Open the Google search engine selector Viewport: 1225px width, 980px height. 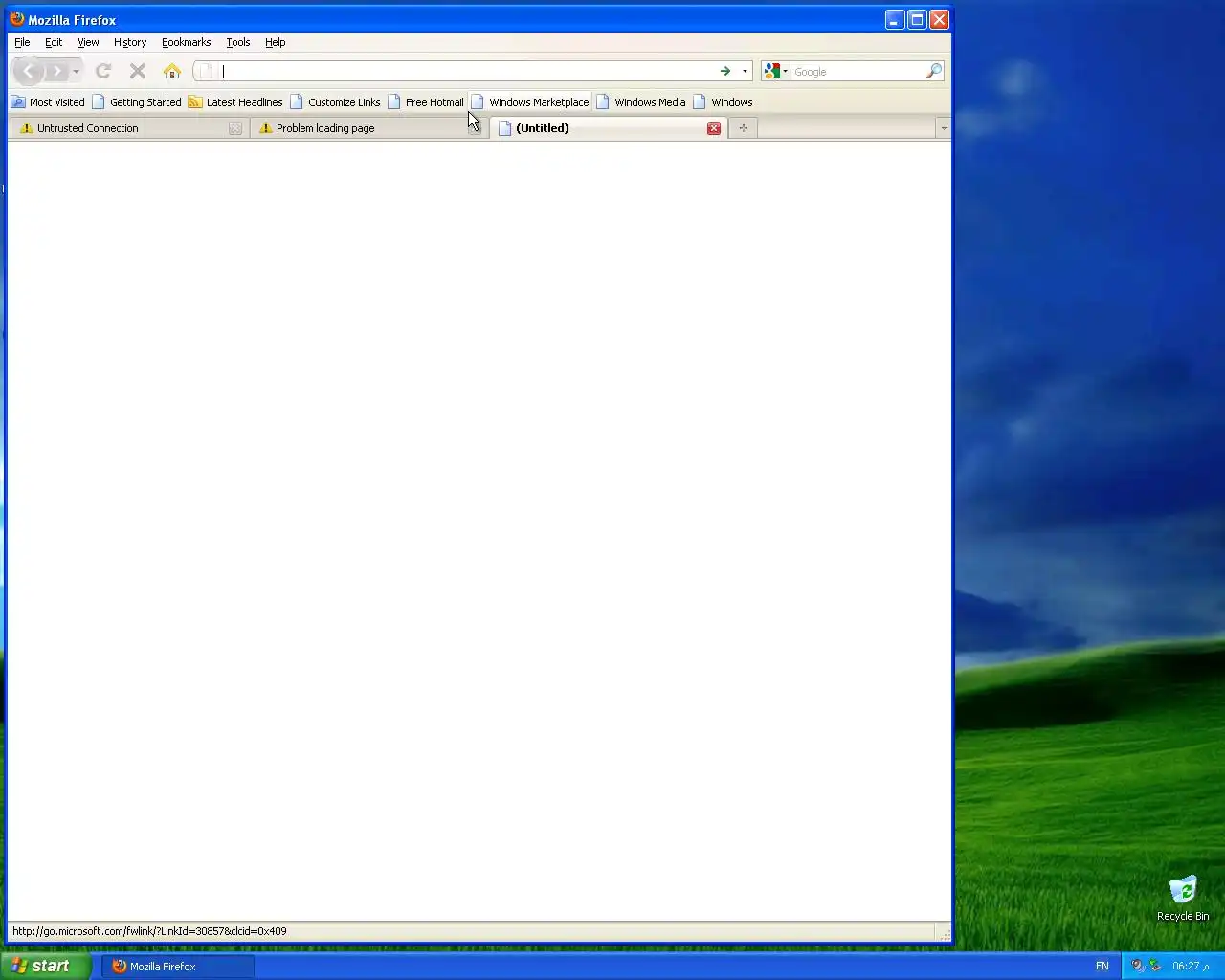(x=775, y=71)
